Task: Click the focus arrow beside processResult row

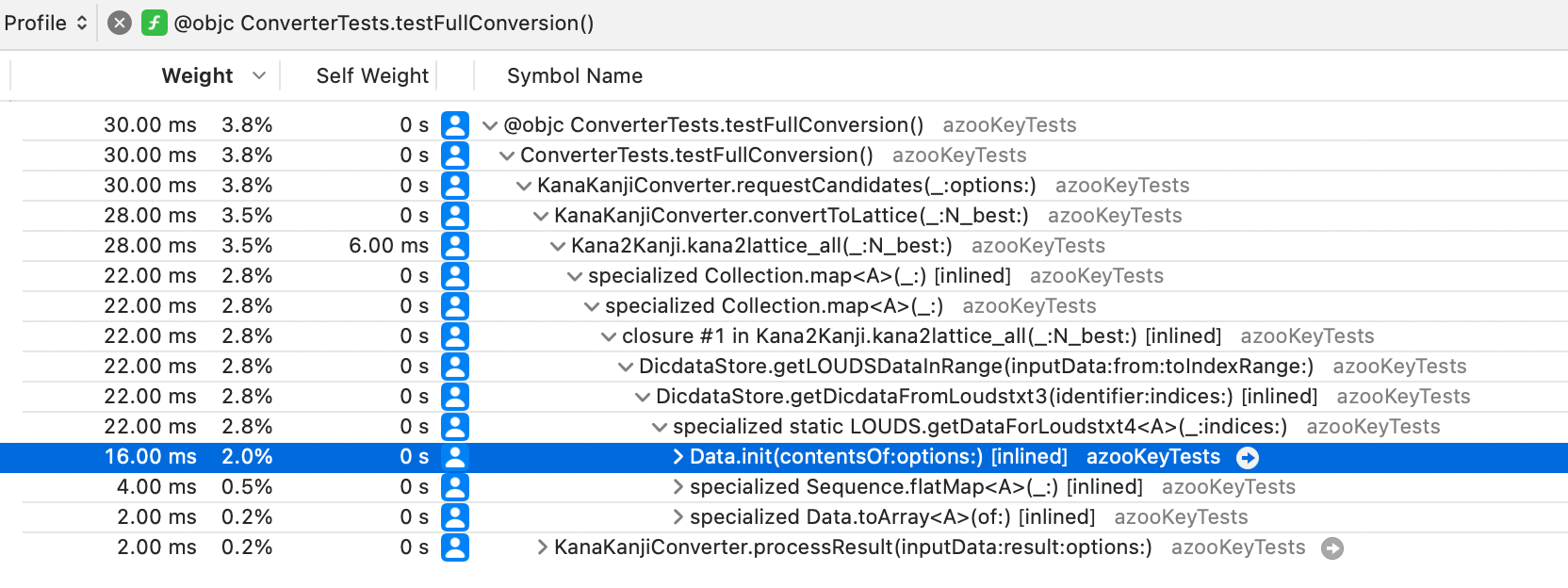Action: tap(1332, 548)
